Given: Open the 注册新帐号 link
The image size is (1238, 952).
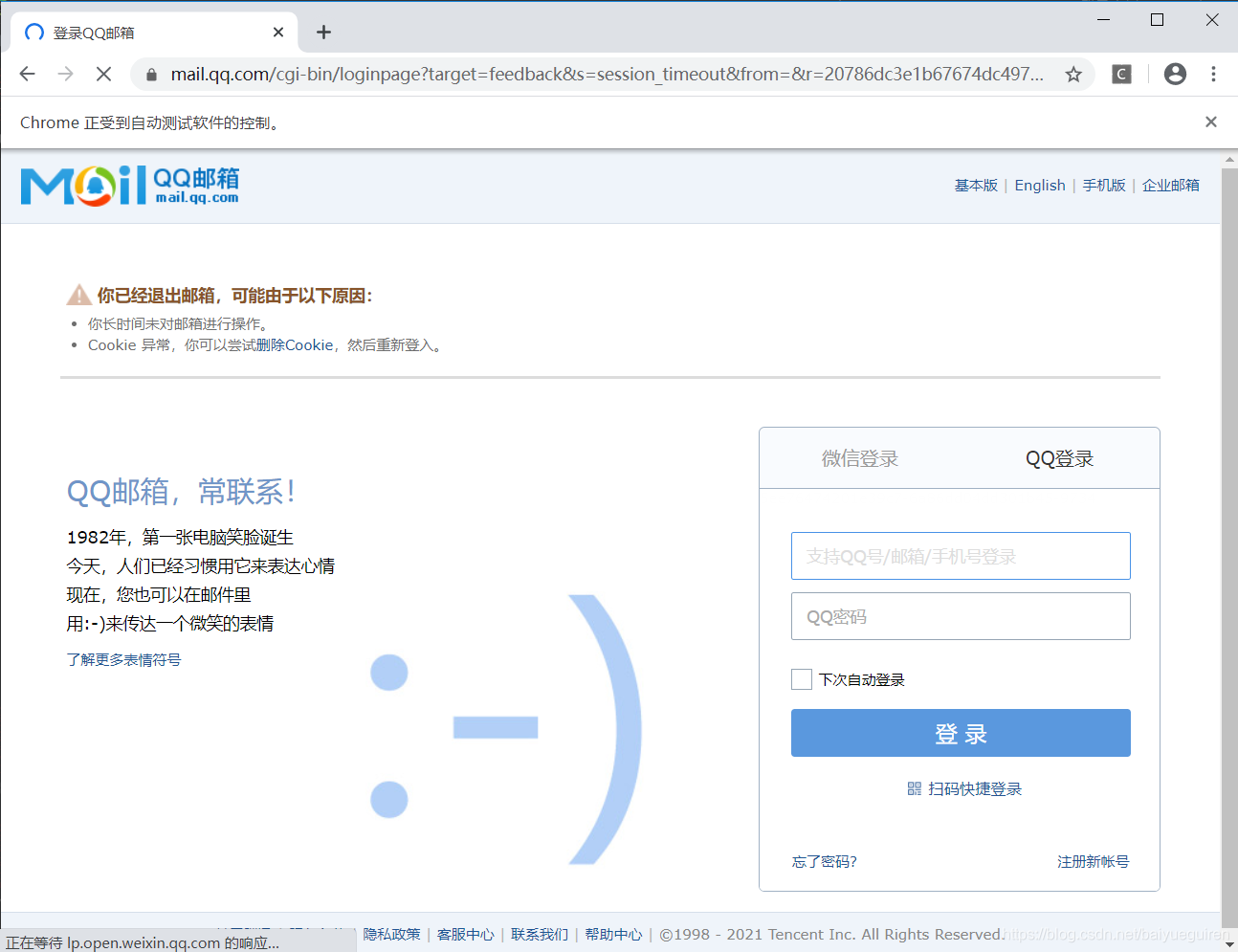Looking at the screenshot, I should (1093, 861).
